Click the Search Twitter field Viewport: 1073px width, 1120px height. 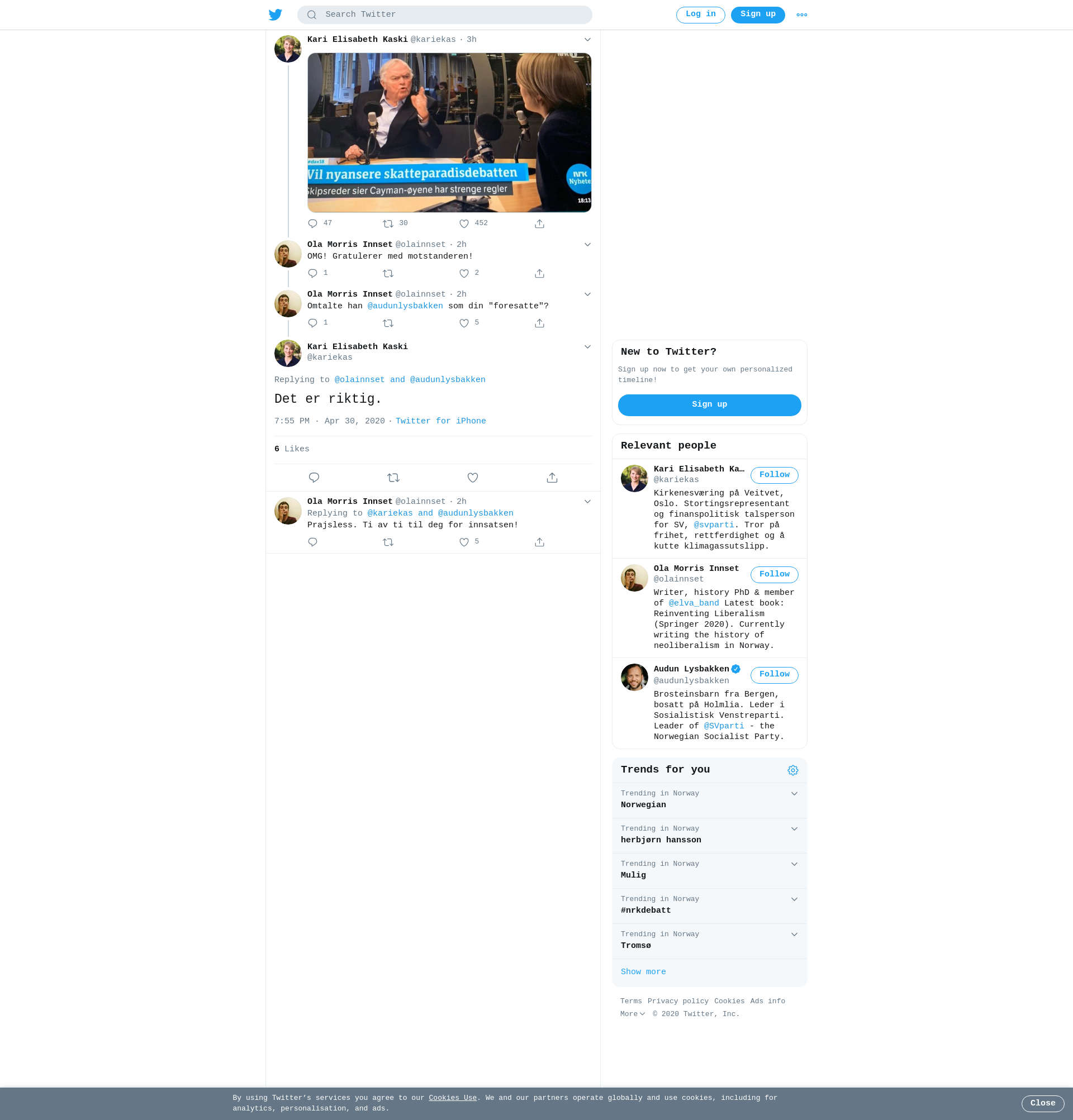pos(444,15)
